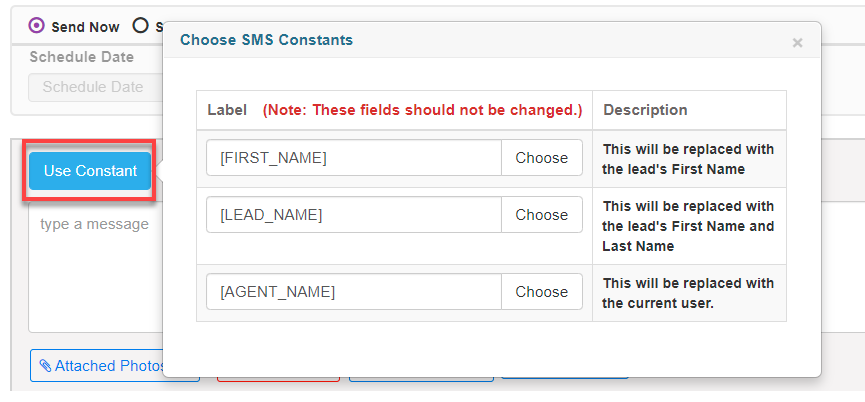
Task: Focus the type a message text area
Action: [95, 270]
